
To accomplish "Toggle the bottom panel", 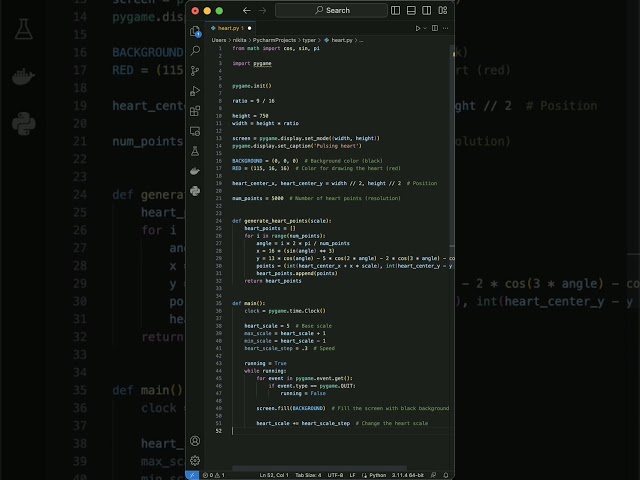I will 411,10.
